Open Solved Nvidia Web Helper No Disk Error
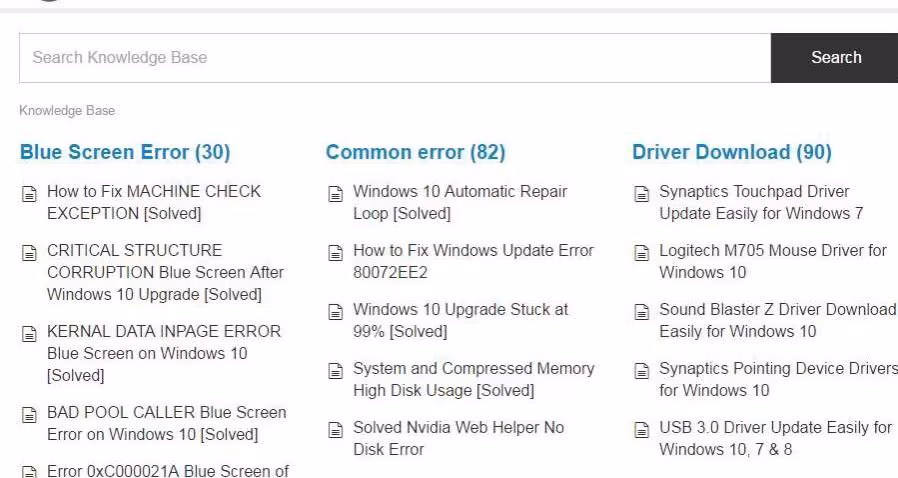The image size is (898, 478). point(458,438)
